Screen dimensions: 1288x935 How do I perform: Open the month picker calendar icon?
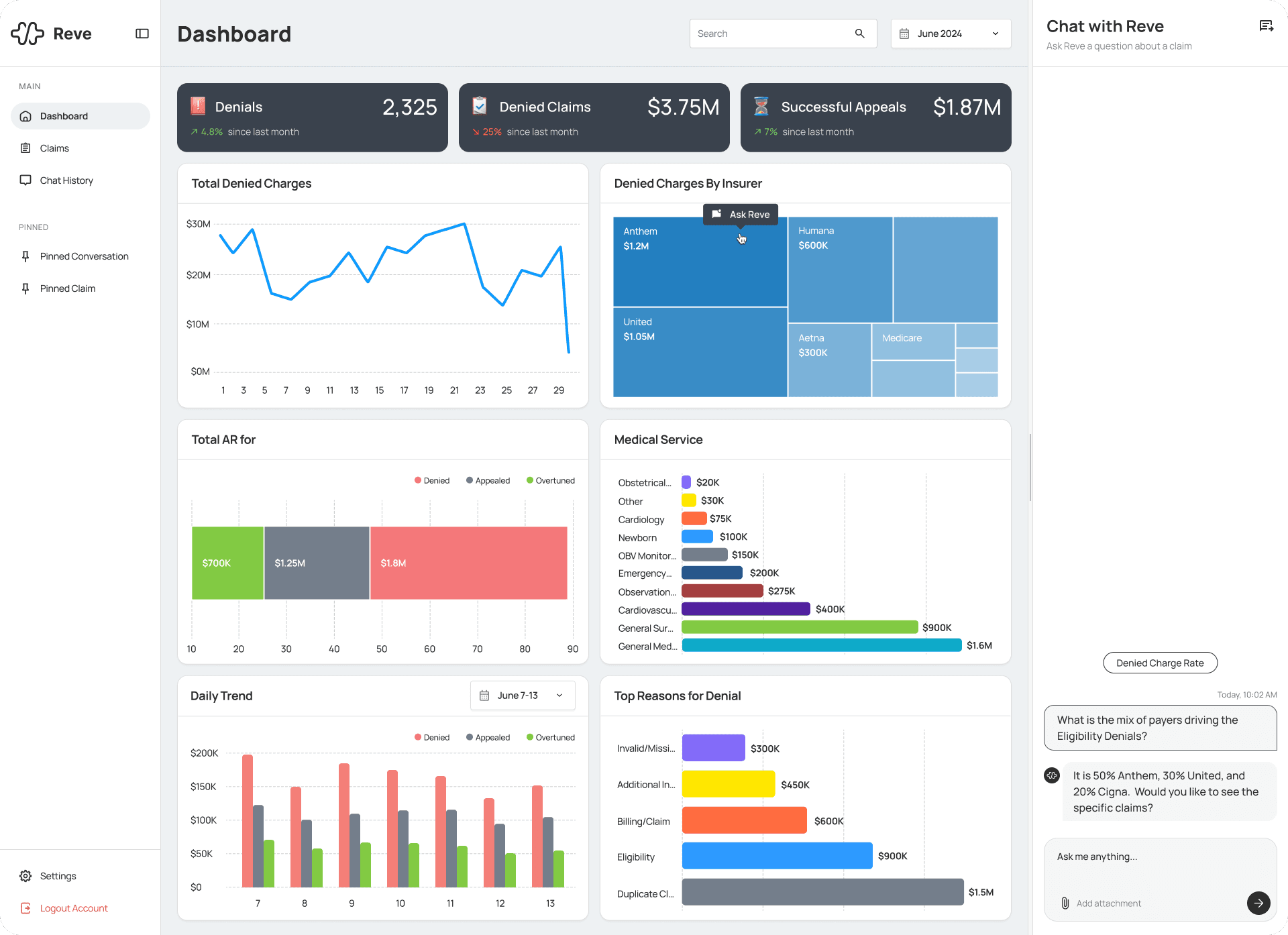[x=905, y=33]
